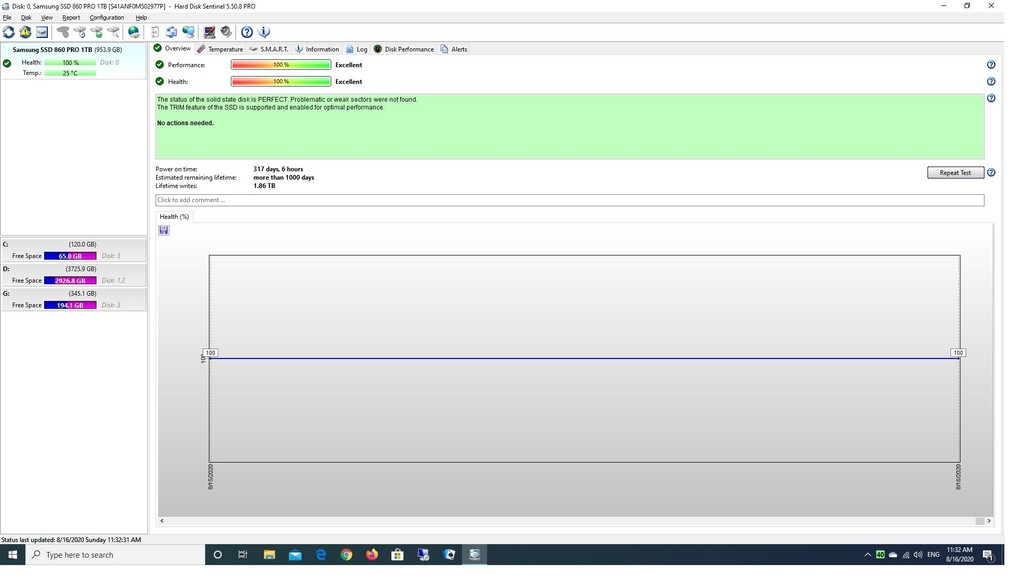Open the File menu

[x=7, y=18]
